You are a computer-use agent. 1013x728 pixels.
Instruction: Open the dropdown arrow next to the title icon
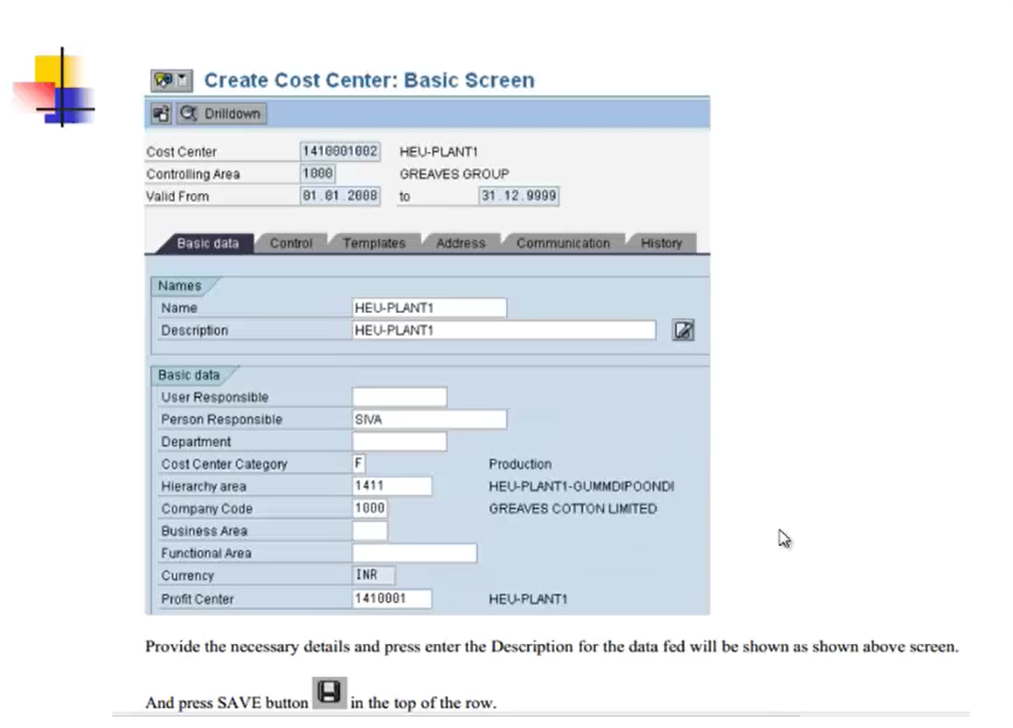(183, 80)
